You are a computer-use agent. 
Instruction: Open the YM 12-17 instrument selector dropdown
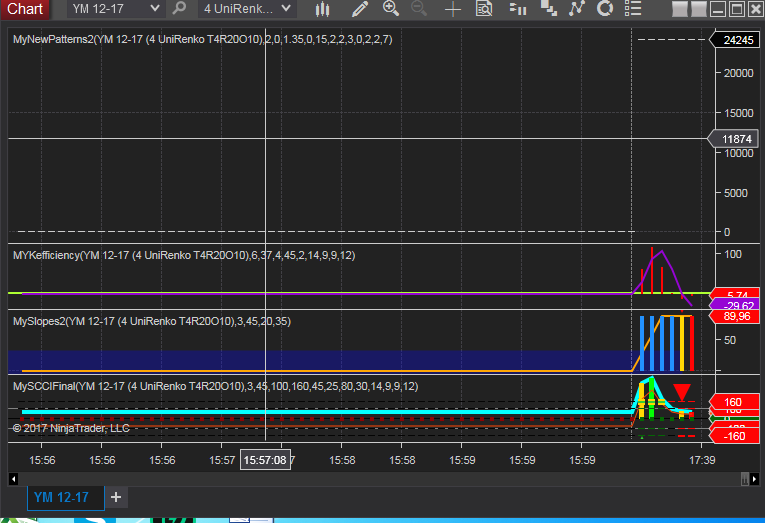(115, 9)
